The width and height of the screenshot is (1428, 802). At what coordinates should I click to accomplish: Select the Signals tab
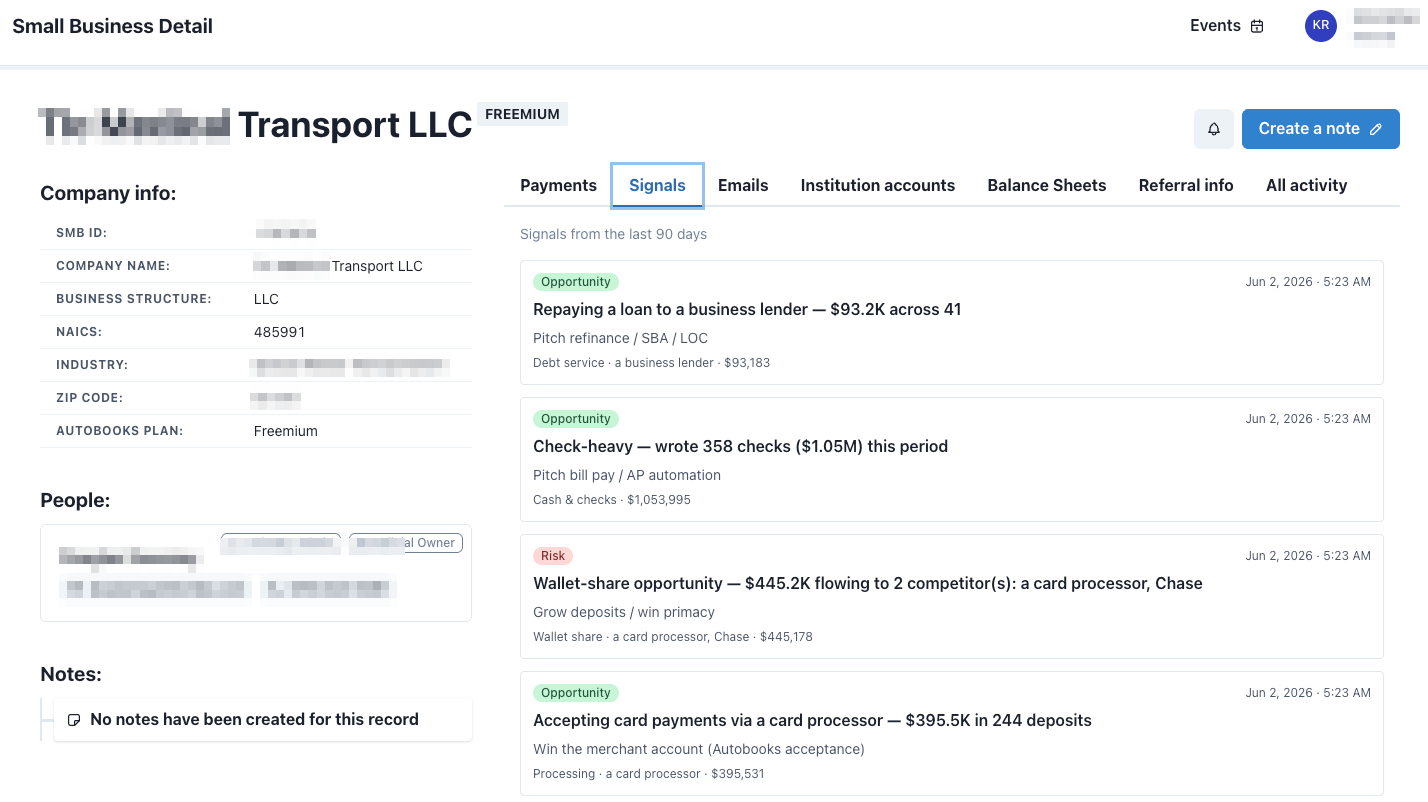point(657,185)
